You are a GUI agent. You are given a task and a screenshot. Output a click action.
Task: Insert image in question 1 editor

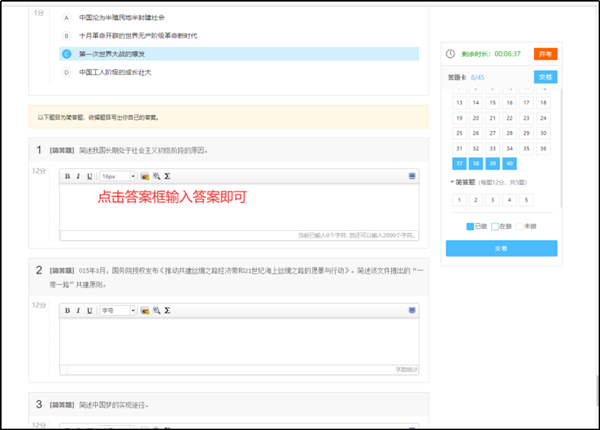click(x=145, y=176)
